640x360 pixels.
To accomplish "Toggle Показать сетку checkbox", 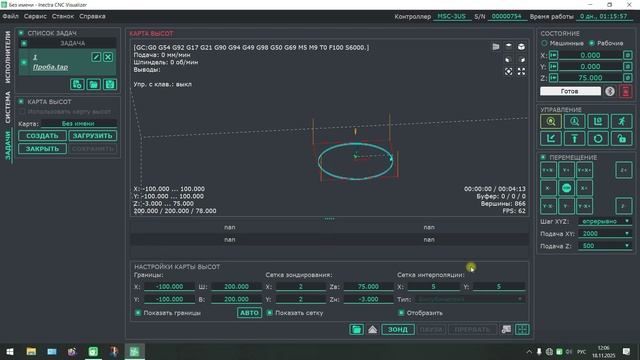I will [270, 313].
